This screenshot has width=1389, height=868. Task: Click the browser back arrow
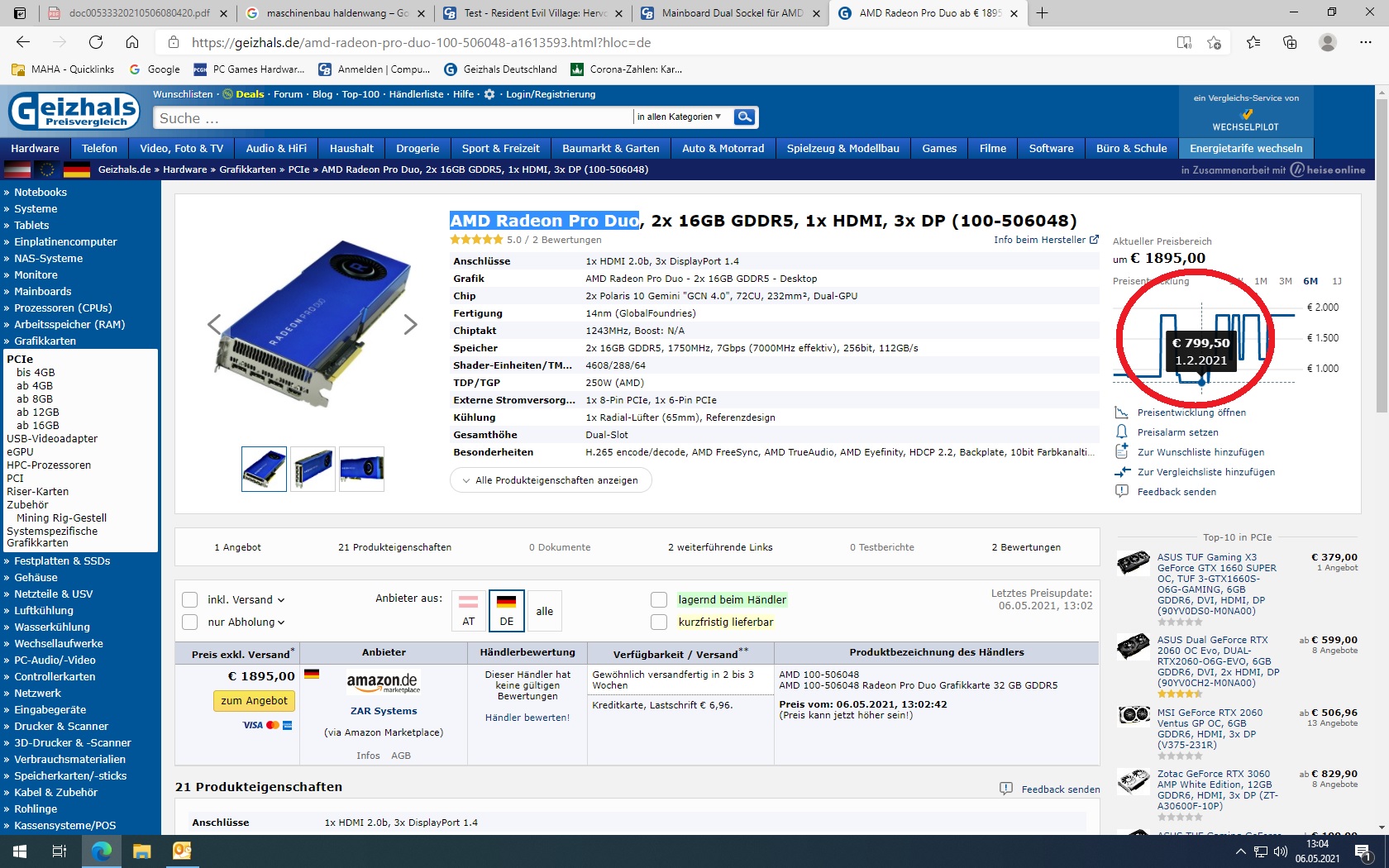pyautogui.click(x=23, y=42)
